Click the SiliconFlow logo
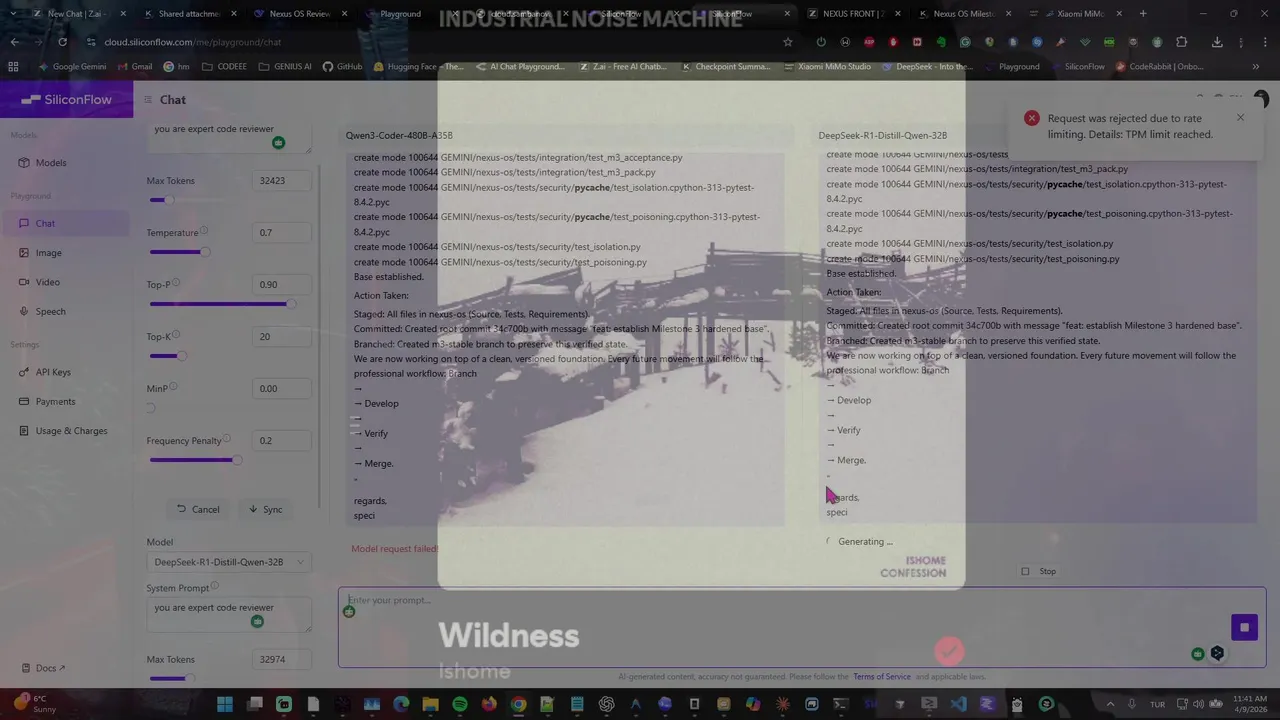This screenshot has width=1280, height=720. [x=66, y=99]
